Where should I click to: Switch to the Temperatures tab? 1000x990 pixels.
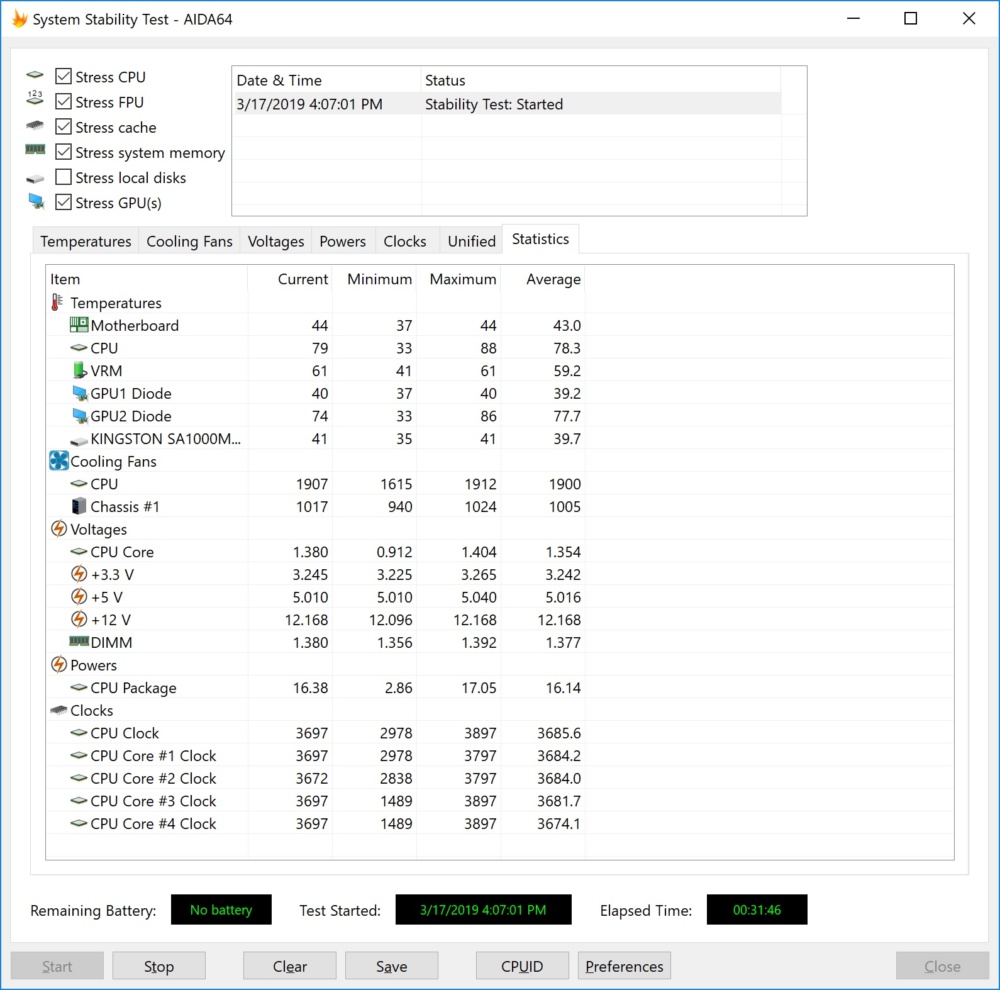[x=85, y=241]
